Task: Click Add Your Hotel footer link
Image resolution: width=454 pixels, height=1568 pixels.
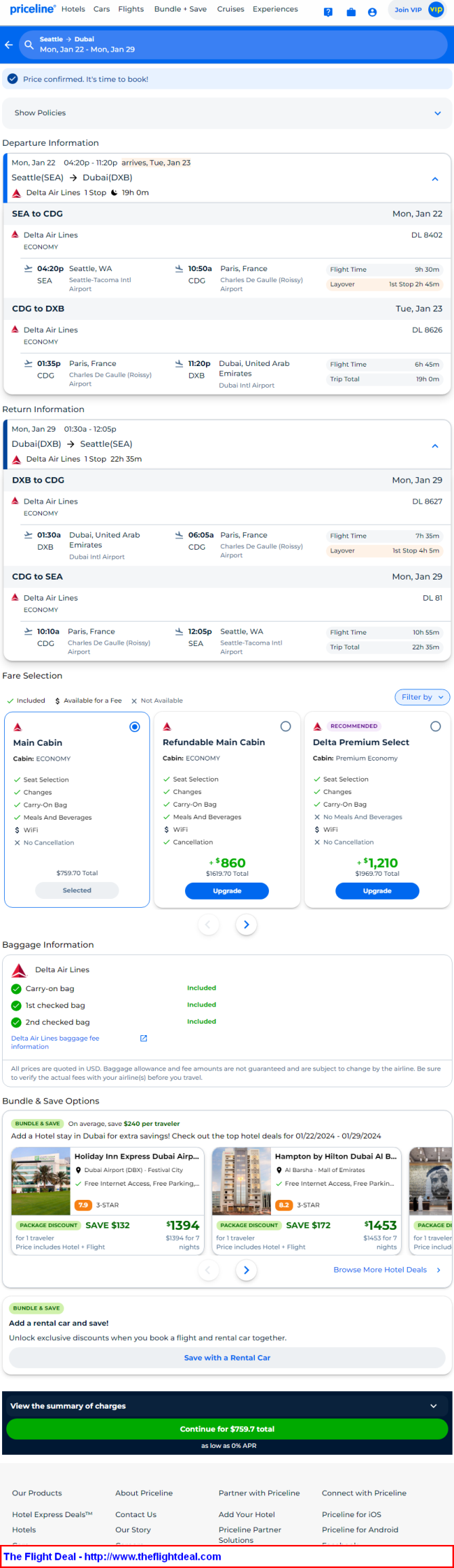Action: [x=247, y=1515]
